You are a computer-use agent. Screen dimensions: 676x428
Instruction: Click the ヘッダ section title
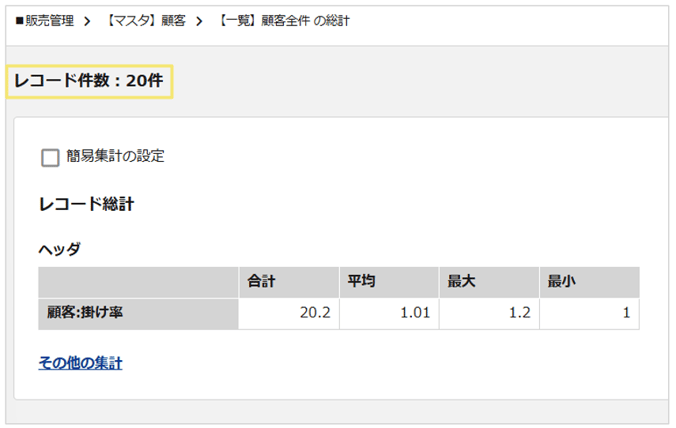point(59,249)
